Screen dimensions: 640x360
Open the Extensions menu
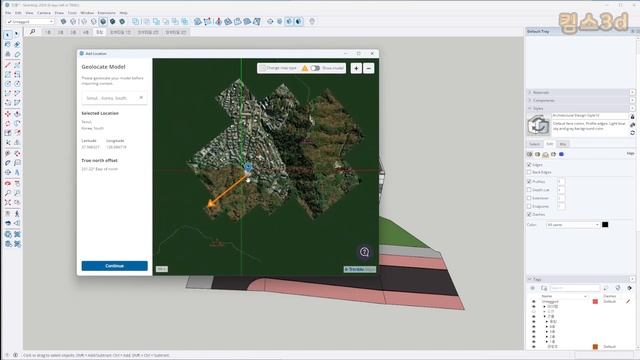click(106, 13)
